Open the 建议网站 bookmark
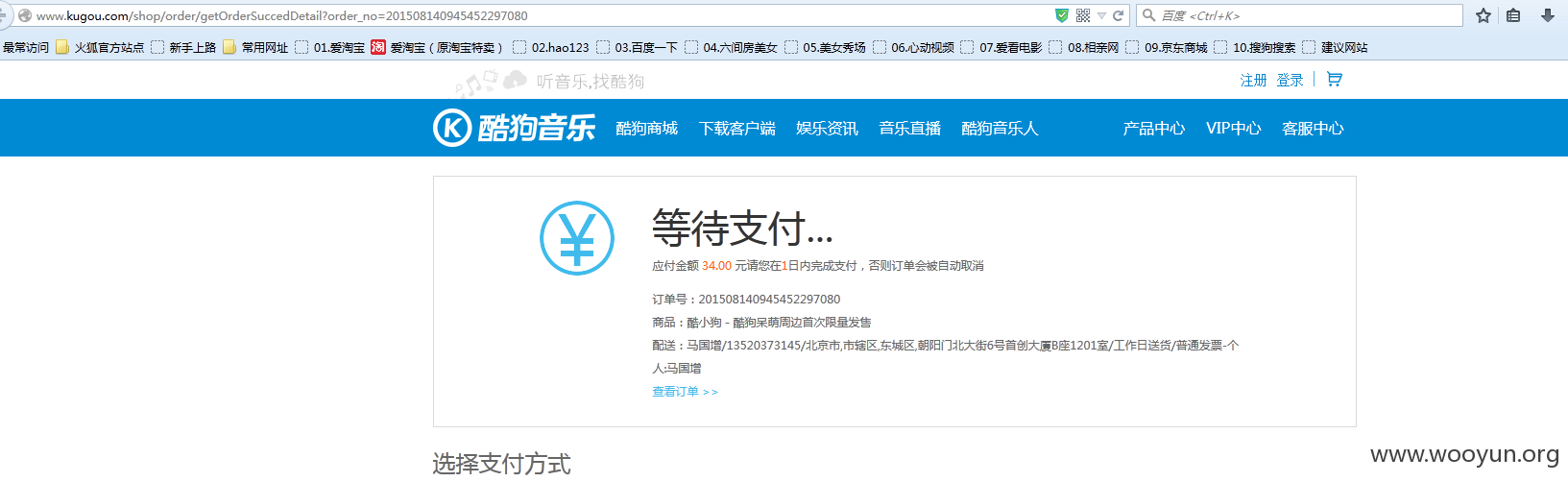Image resolution: width=1568 pixels, height=482 pixels. click(1335, 47)
